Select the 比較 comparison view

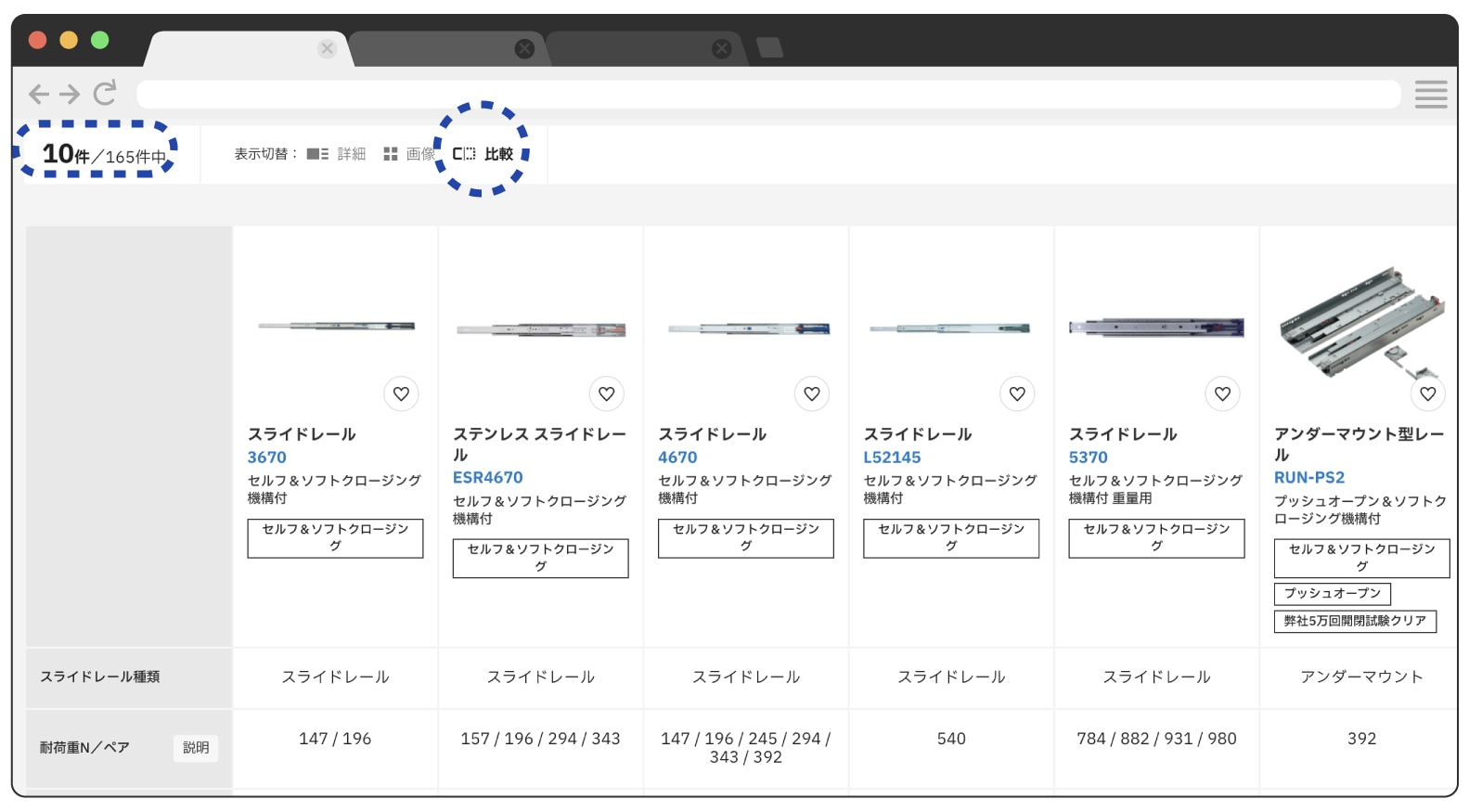pos(483,154)
